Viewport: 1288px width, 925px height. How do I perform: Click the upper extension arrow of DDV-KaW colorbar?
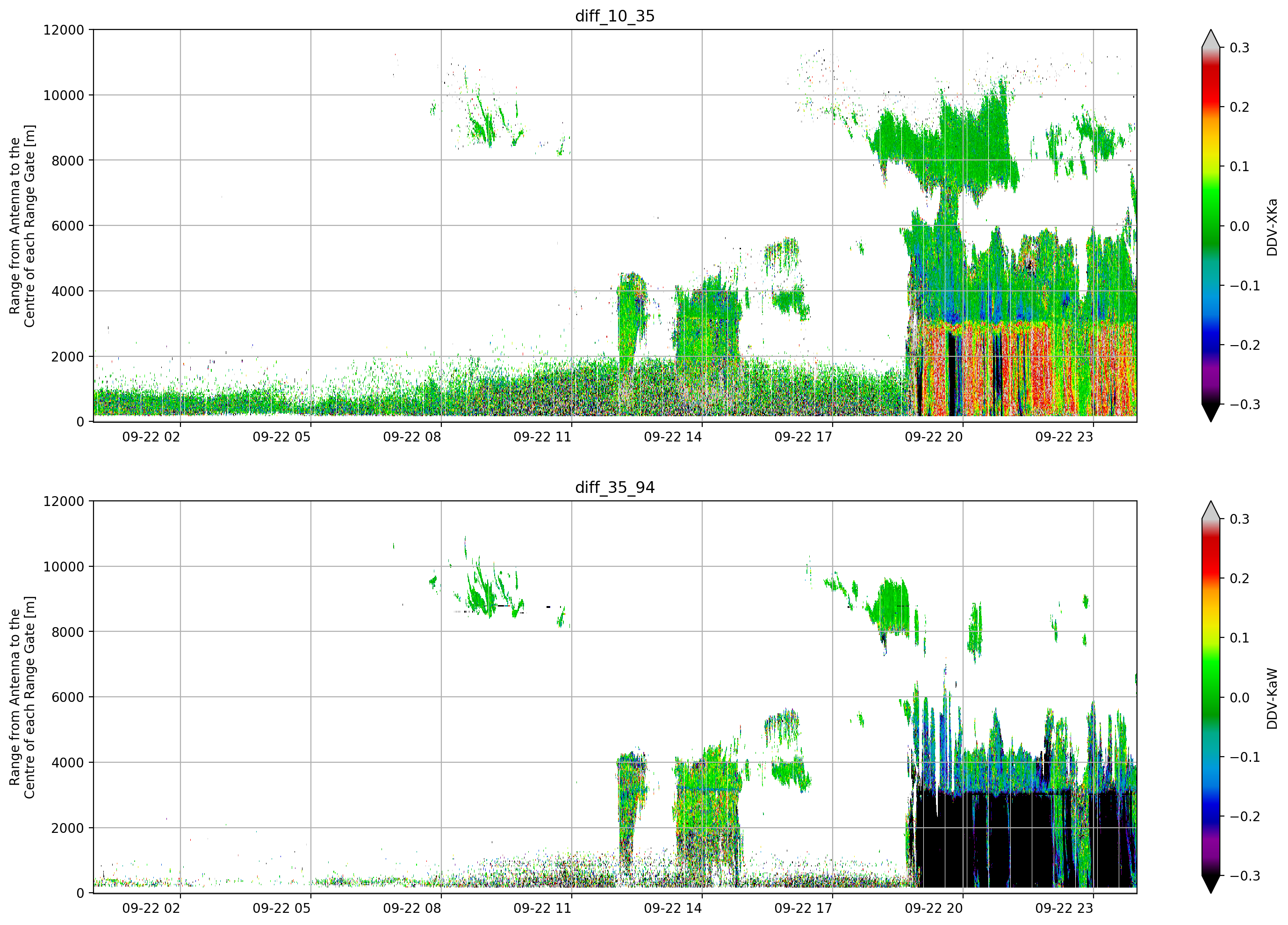[1211, 510]
